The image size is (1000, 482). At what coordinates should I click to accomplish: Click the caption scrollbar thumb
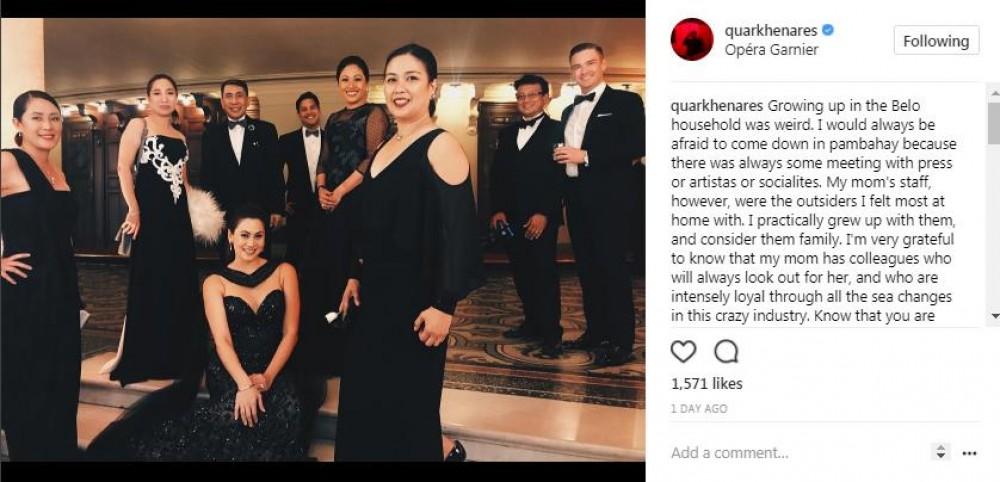(994, 122)
